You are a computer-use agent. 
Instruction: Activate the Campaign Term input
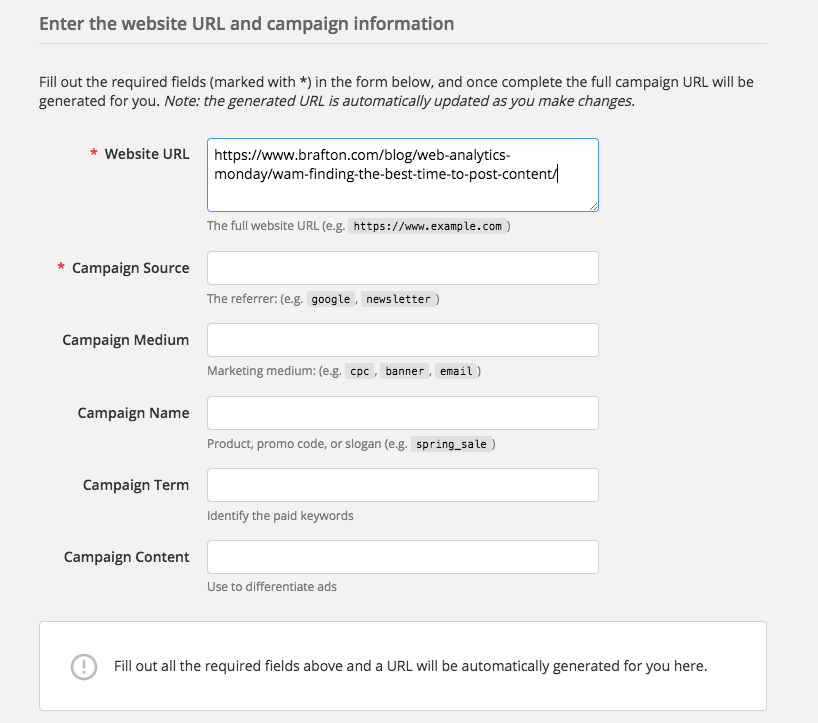(x=402, y=485)
